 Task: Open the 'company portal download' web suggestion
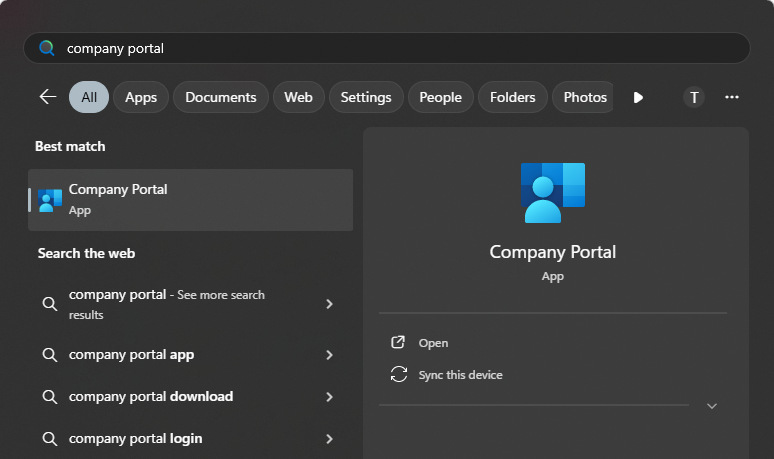(x=191, y=396)
